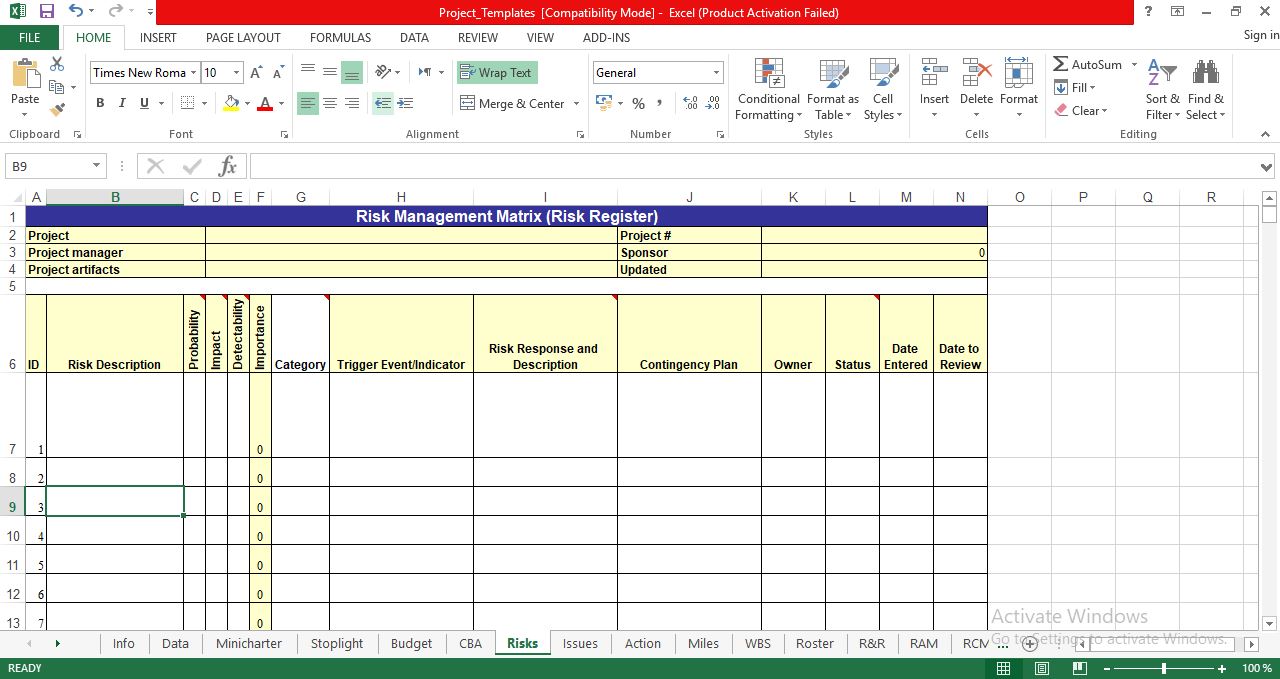
Task: Click the Format Painter icon
Action: 58,109
